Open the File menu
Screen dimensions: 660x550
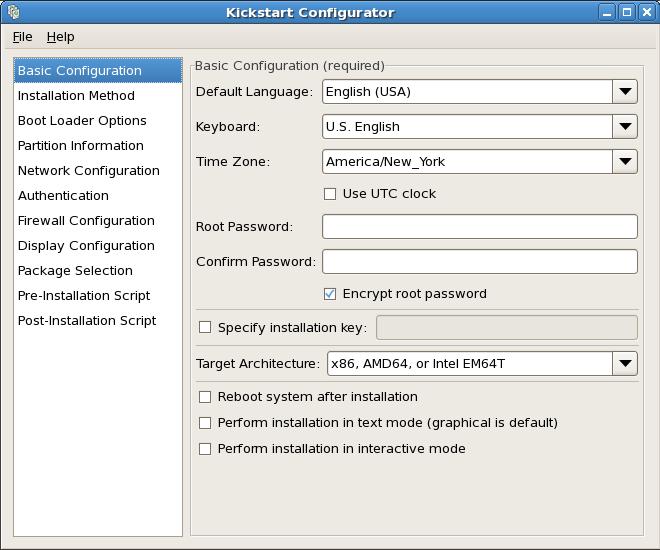tap(22, 37)
